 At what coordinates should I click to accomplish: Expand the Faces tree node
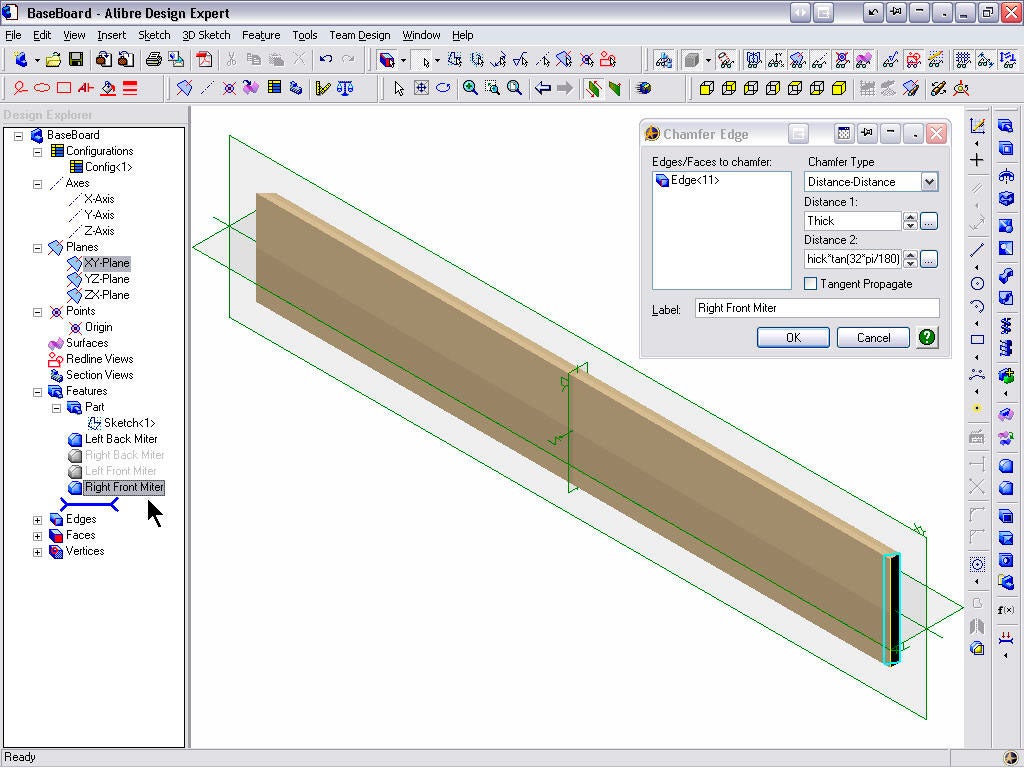pos(38,535)
